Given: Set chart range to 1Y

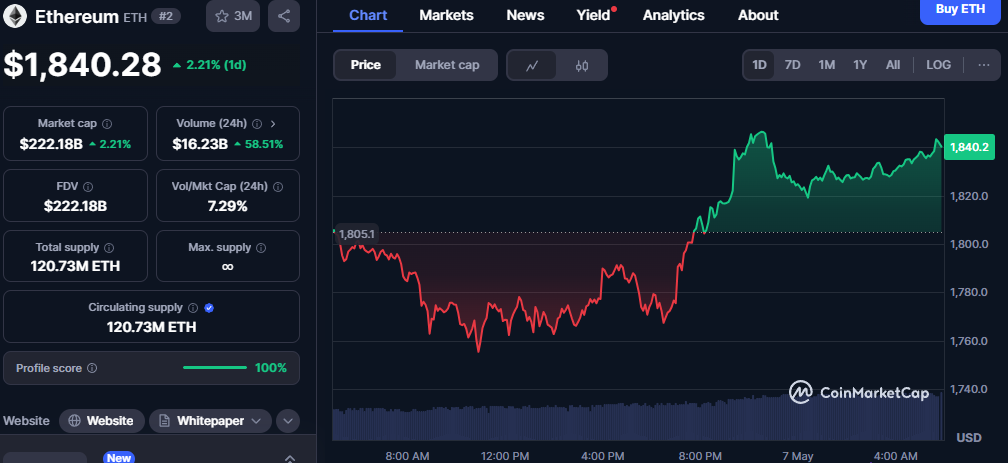Looking at the screenshot, I should (x=860, y=65).
